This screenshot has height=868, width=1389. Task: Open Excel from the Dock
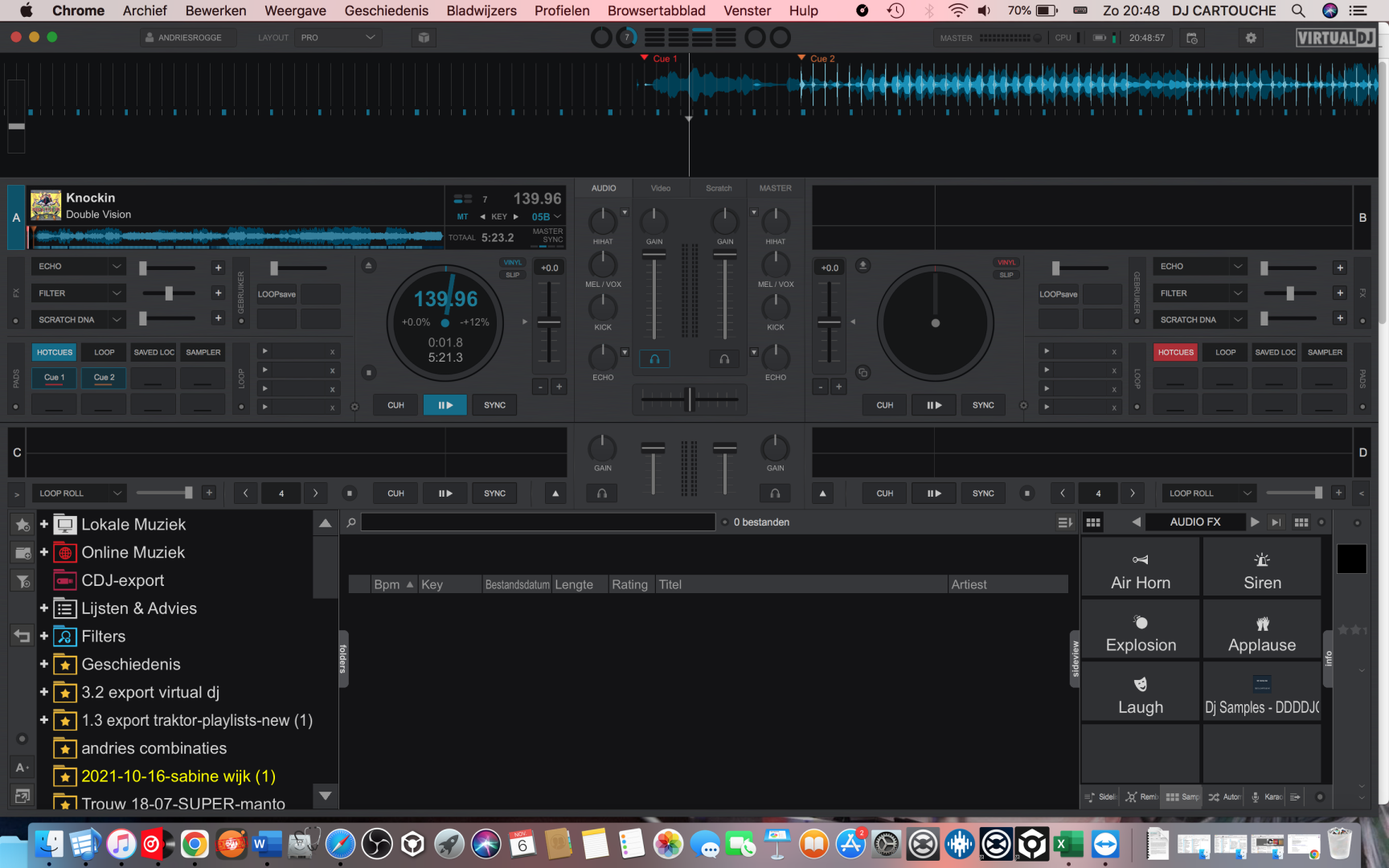pos(1068,845)
